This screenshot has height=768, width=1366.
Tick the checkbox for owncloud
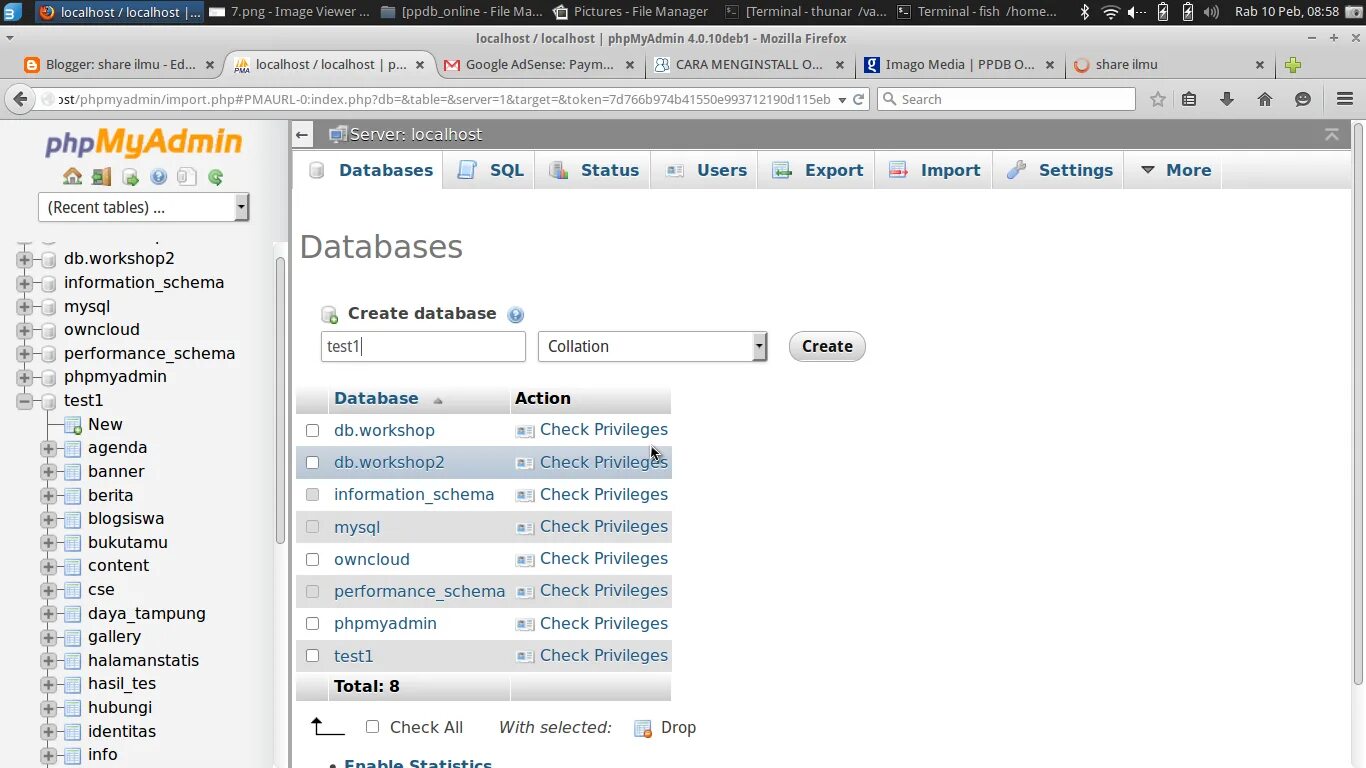tap(312, 560)
